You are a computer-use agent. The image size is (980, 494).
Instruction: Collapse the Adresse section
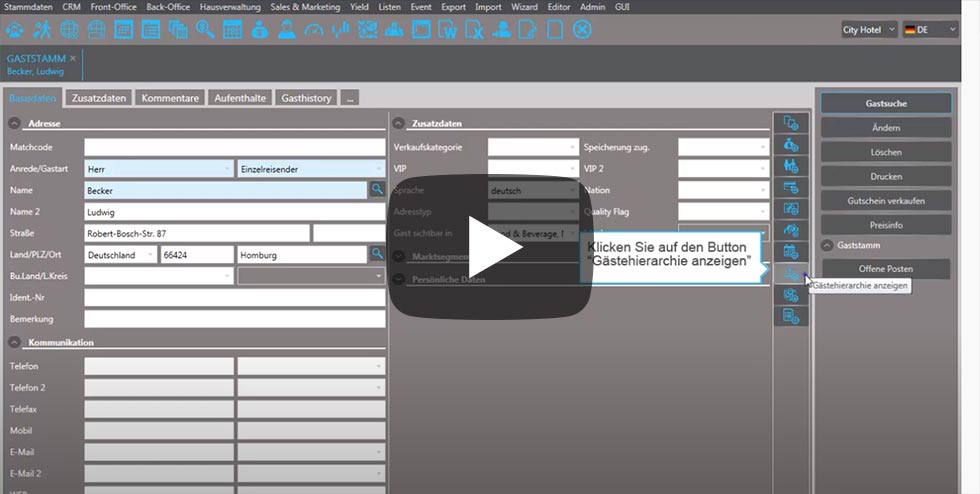click(14, 124)
